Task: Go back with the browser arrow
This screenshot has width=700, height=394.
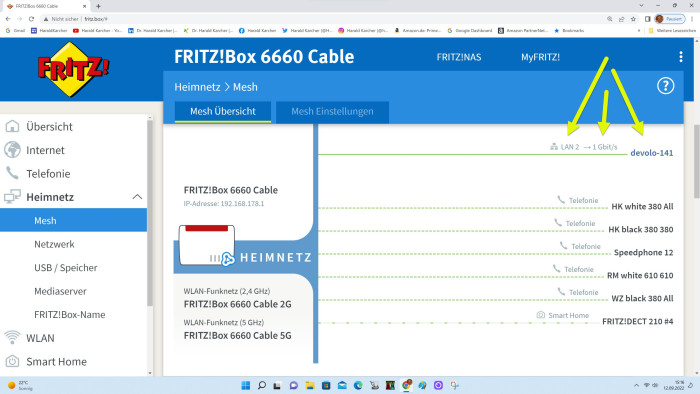Action: [x=8, y=19]
